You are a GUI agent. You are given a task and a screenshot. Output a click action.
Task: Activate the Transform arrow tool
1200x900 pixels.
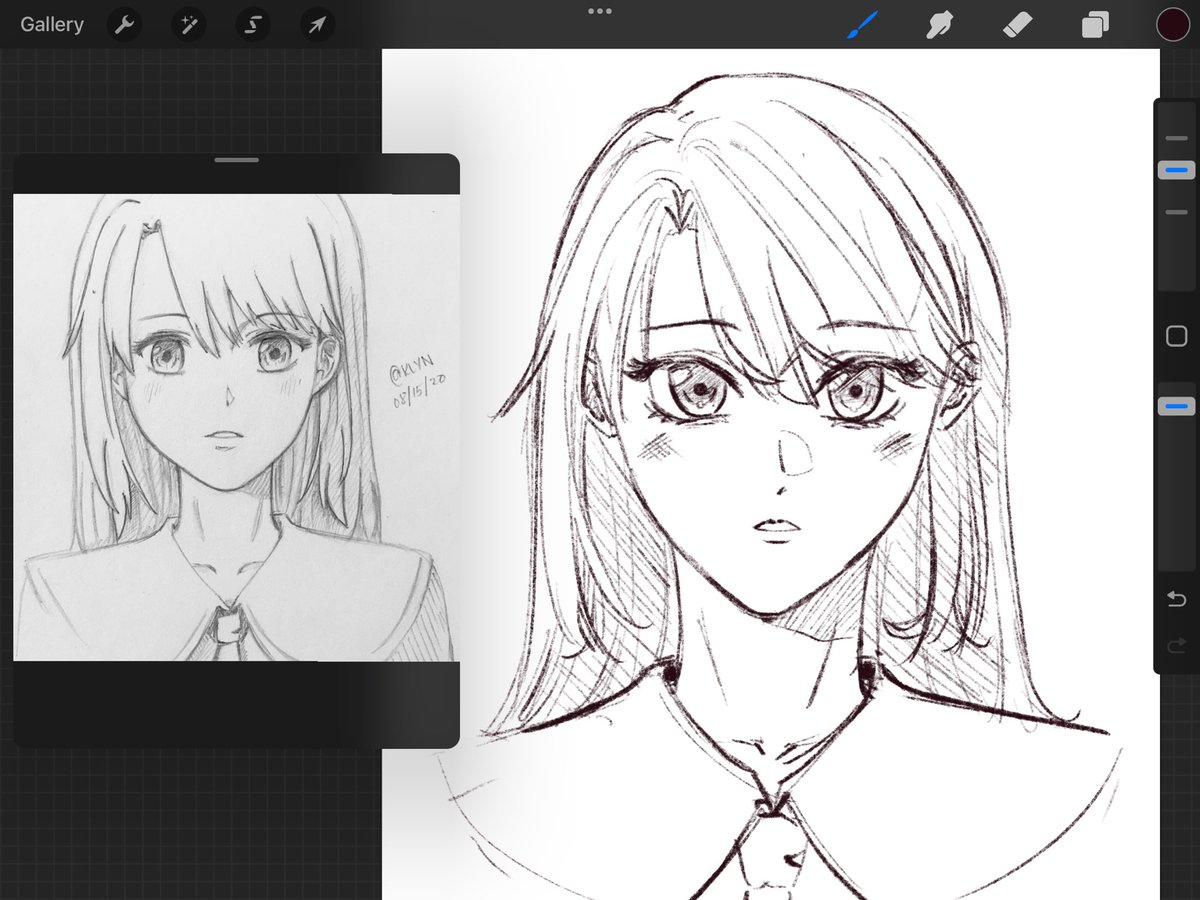click(316, 25)
